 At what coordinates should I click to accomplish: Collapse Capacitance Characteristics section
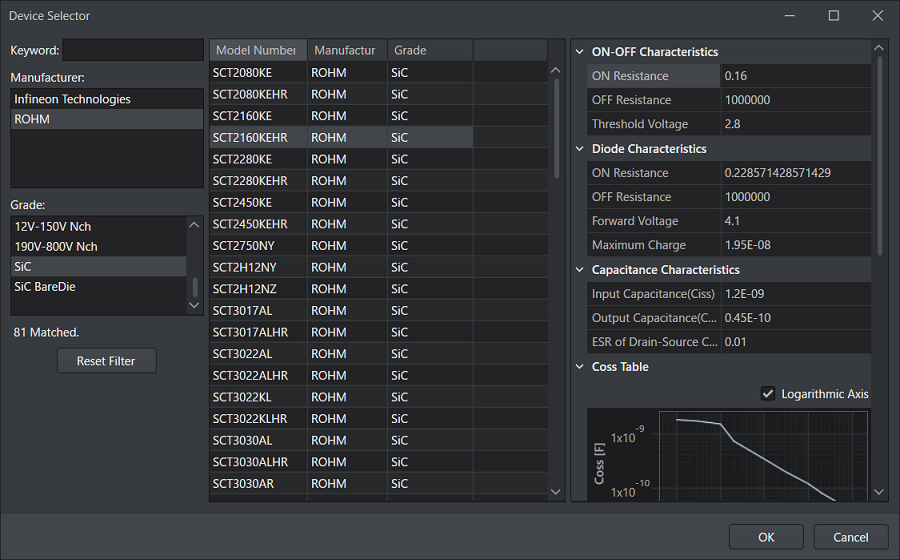pyautogui.click(x=580, y=270)
